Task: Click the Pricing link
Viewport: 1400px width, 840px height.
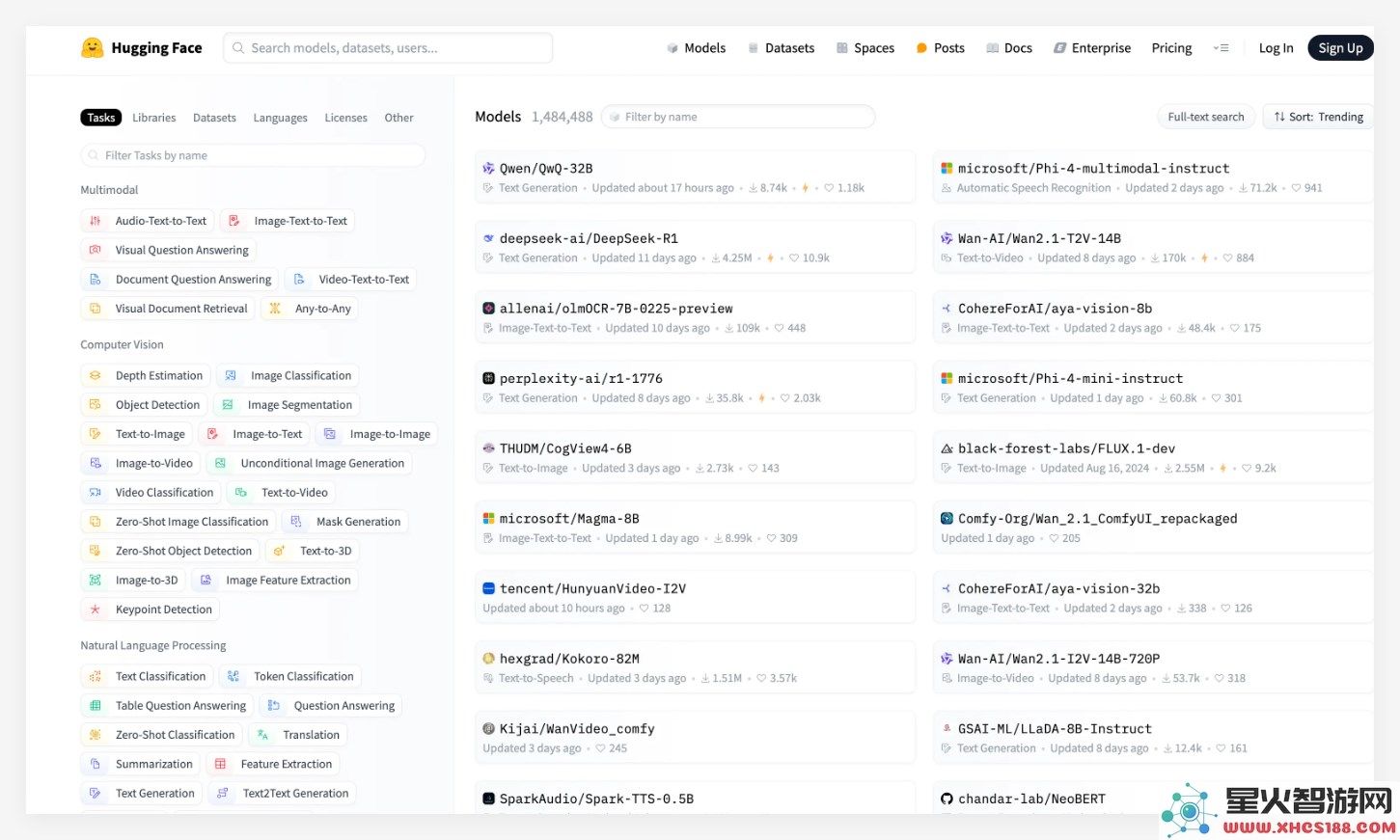Action: pyautogui.click(x=1171, y=48)
